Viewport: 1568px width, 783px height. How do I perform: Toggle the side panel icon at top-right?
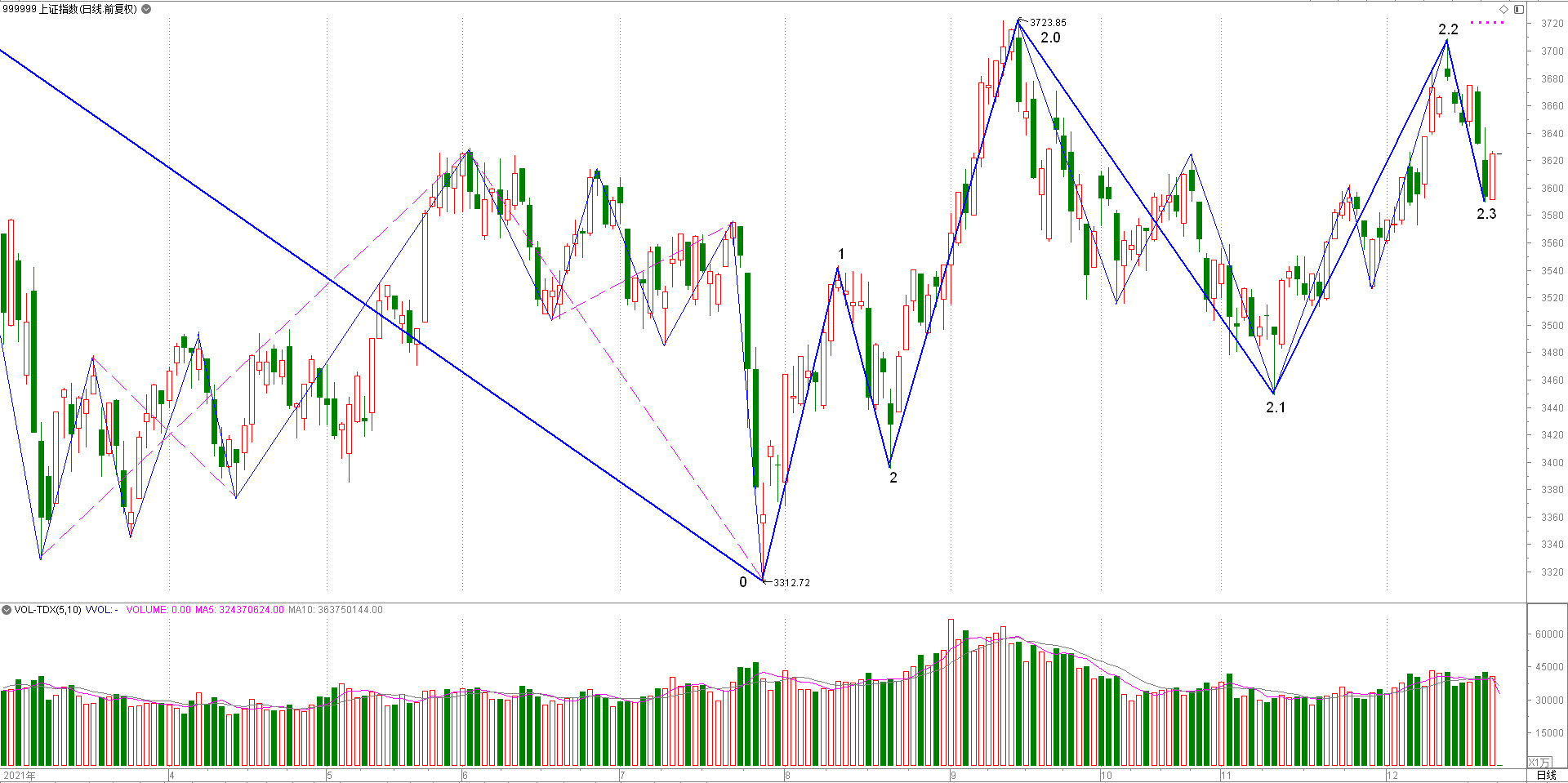pyautogui.click(x=1519, y=9)
